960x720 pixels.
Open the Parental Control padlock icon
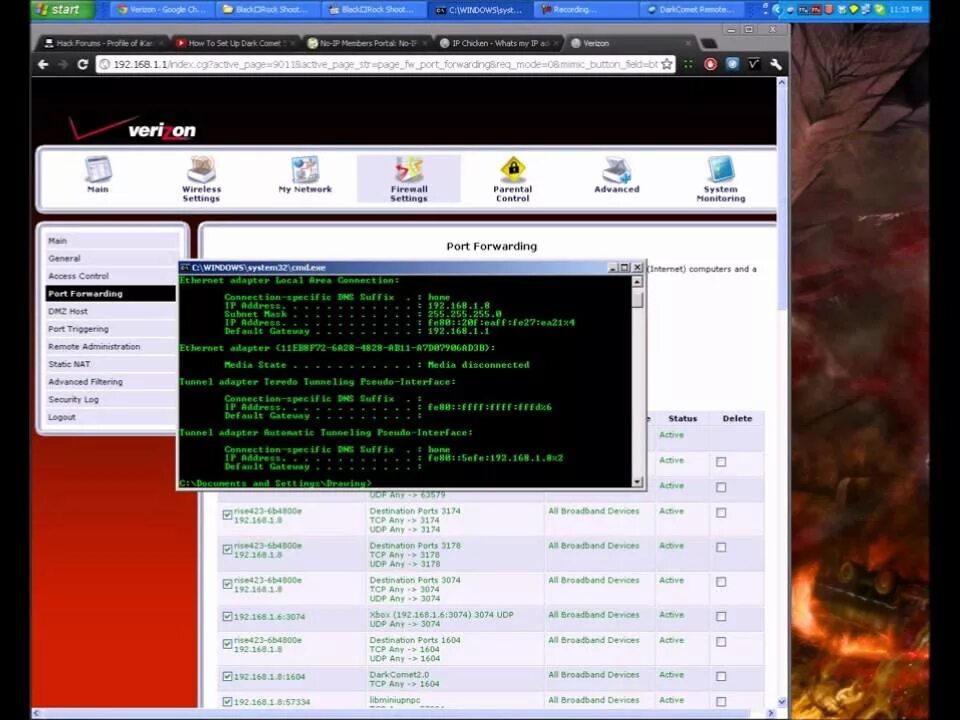click(513, 170)
